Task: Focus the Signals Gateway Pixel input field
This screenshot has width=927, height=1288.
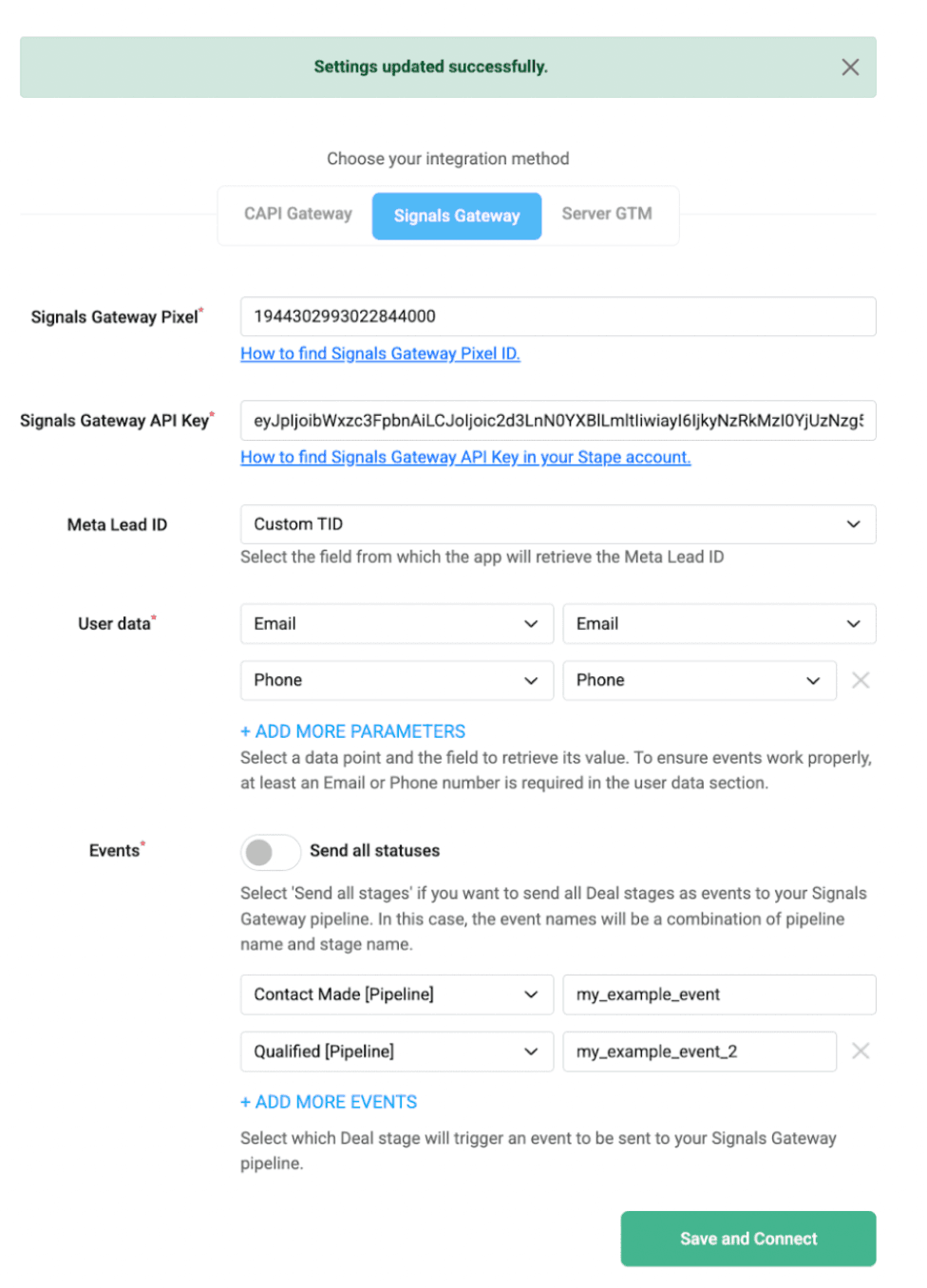Action: (x=558, y=316)
